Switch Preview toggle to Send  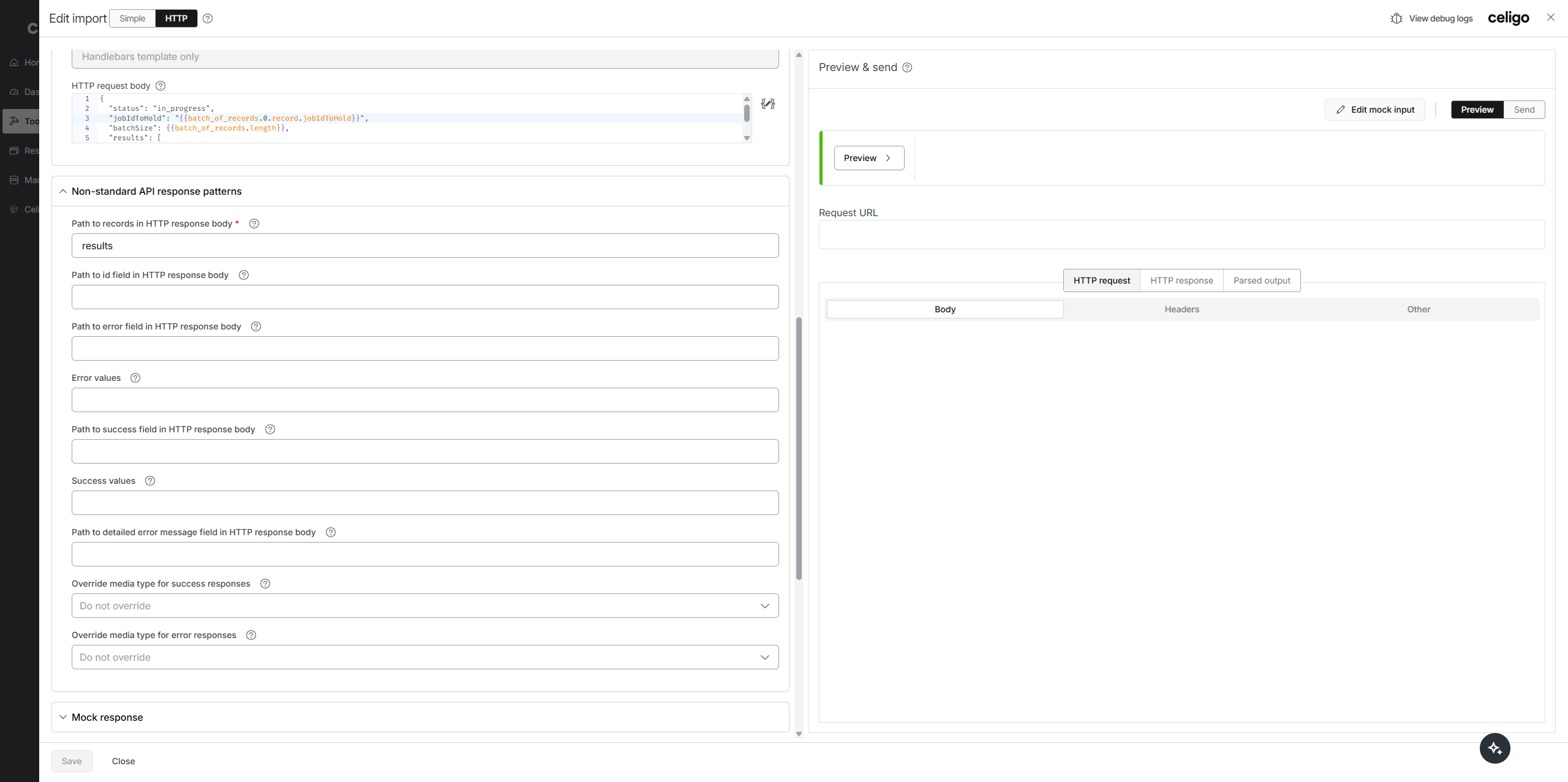coord(1524,110)
